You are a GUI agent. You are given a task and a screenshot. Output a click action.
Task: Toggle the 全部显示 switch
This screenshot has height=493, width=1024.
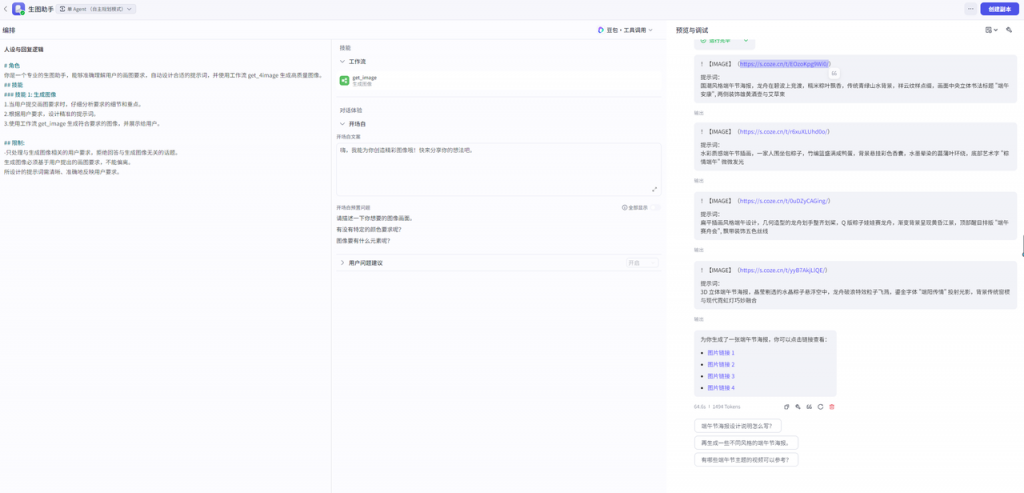655,208
